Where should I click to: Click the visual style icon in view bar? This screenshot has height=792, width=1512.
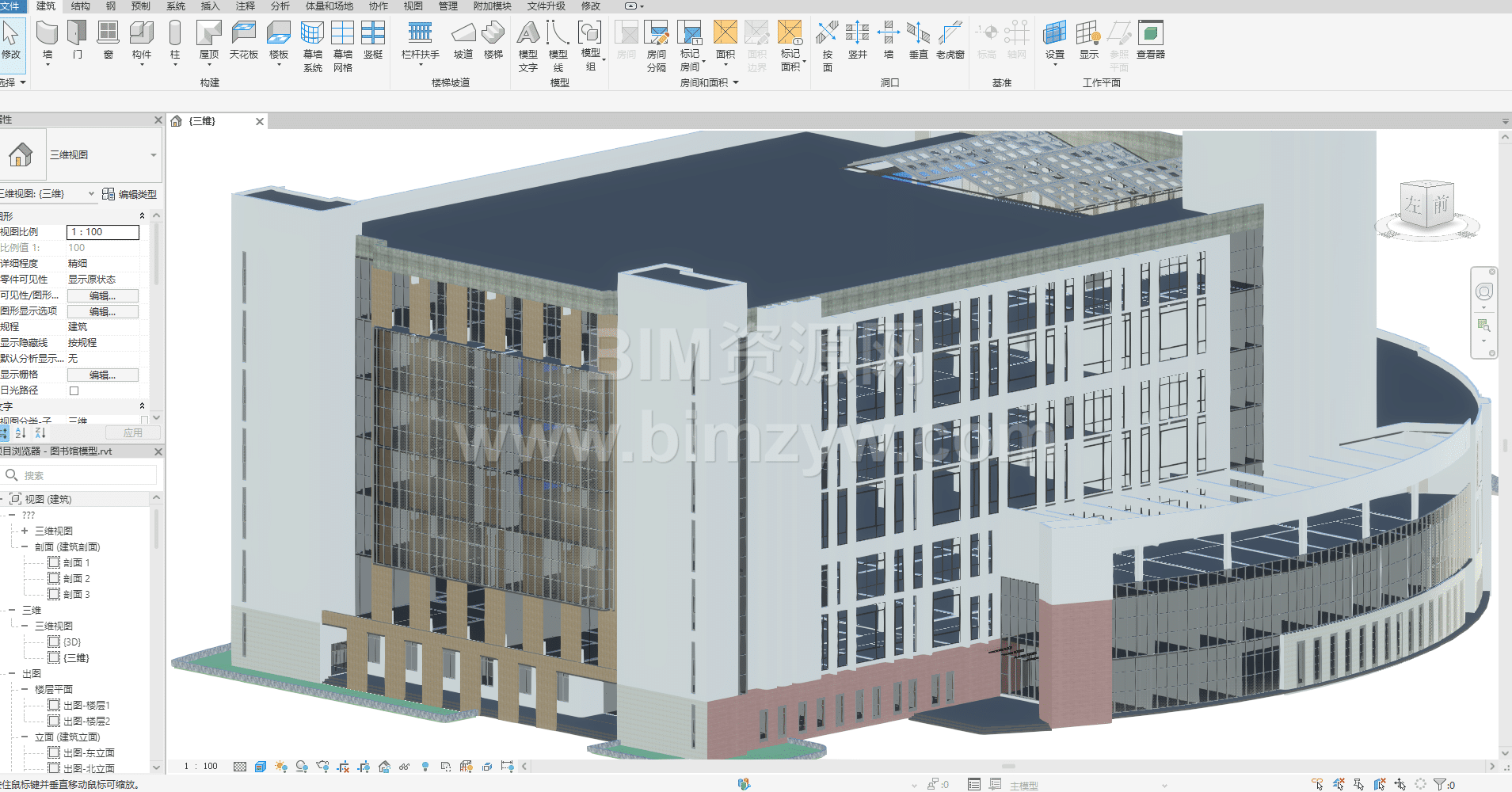click(261, 767)
